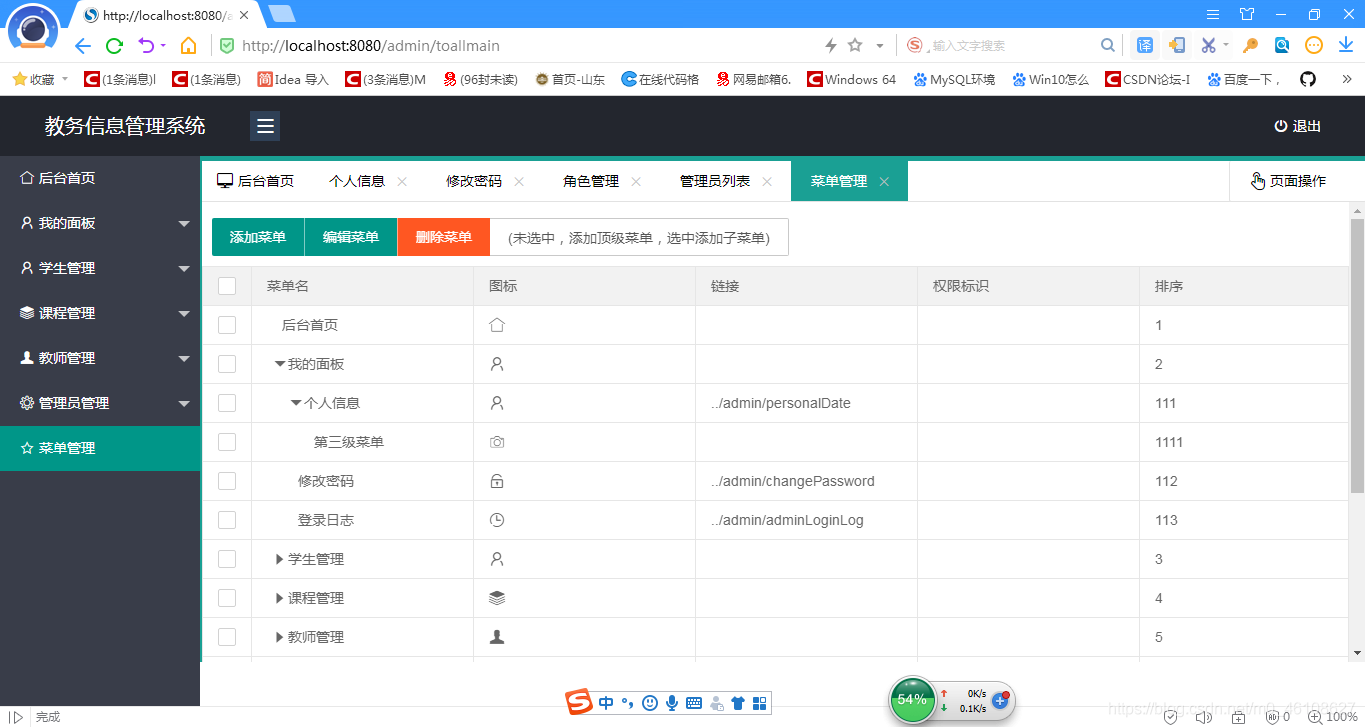
Task: Check the 登录日志 row checkbox
Action: (227, 520)
